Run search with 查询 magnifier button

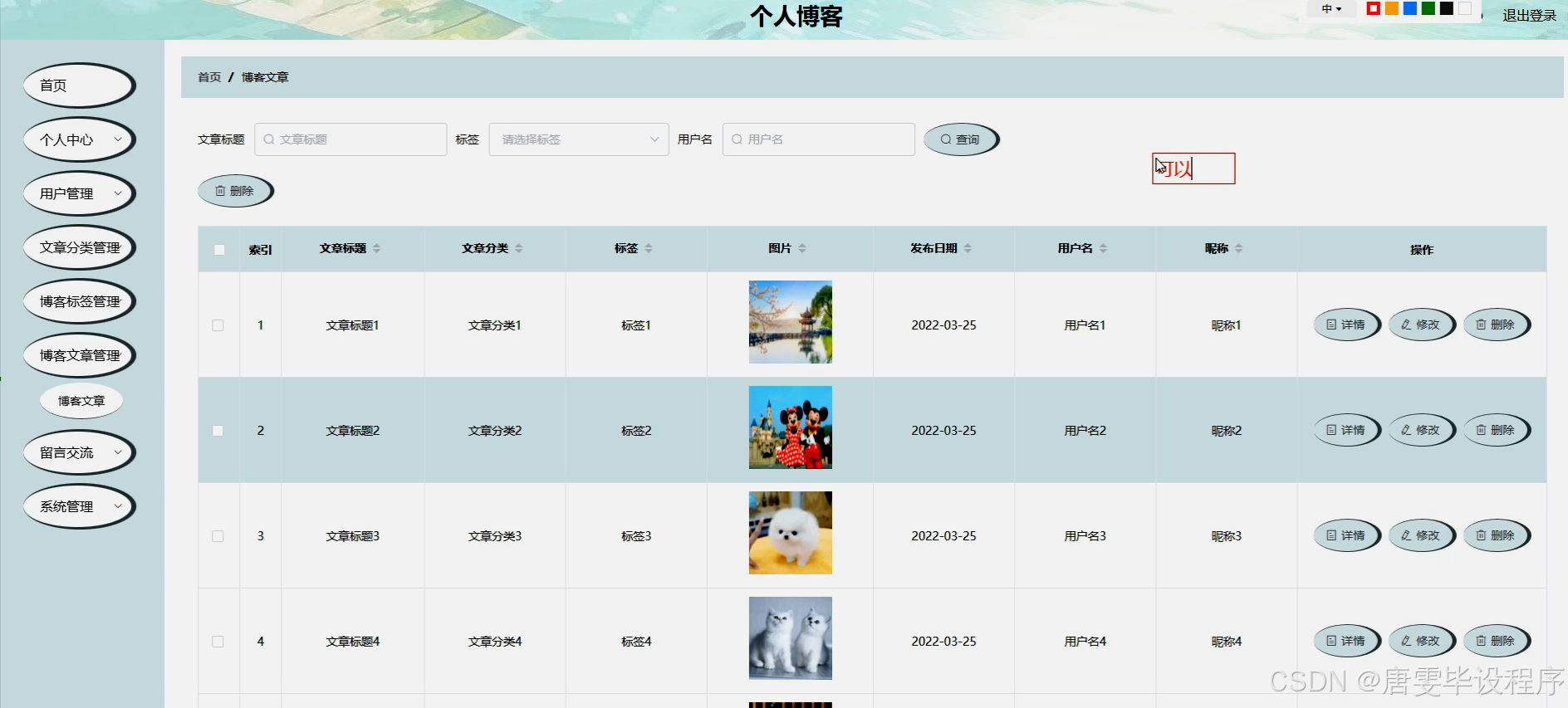(960, 139)
